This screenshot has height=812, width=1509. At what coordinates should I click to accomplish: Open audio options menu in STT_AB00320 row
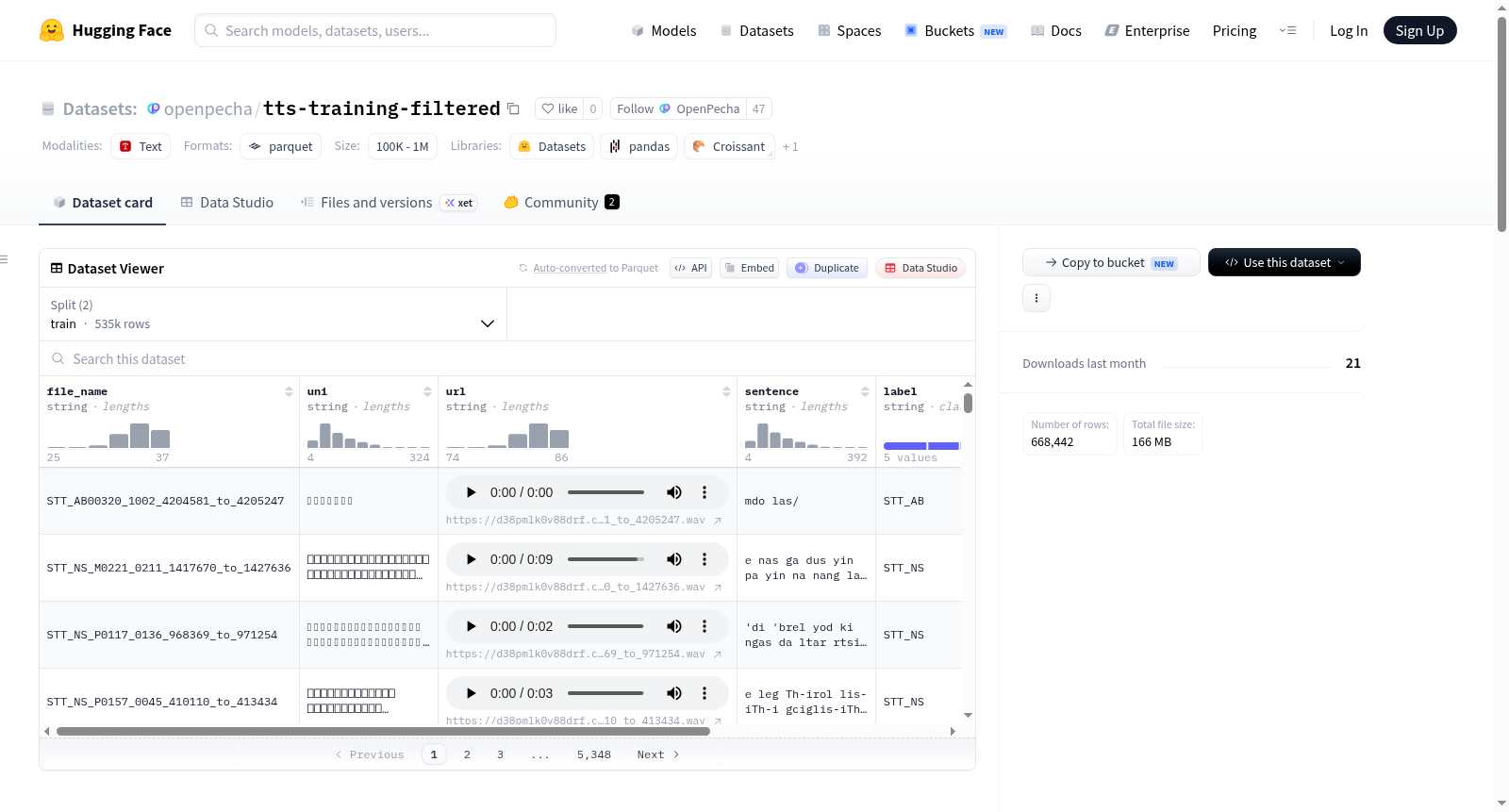705,492
